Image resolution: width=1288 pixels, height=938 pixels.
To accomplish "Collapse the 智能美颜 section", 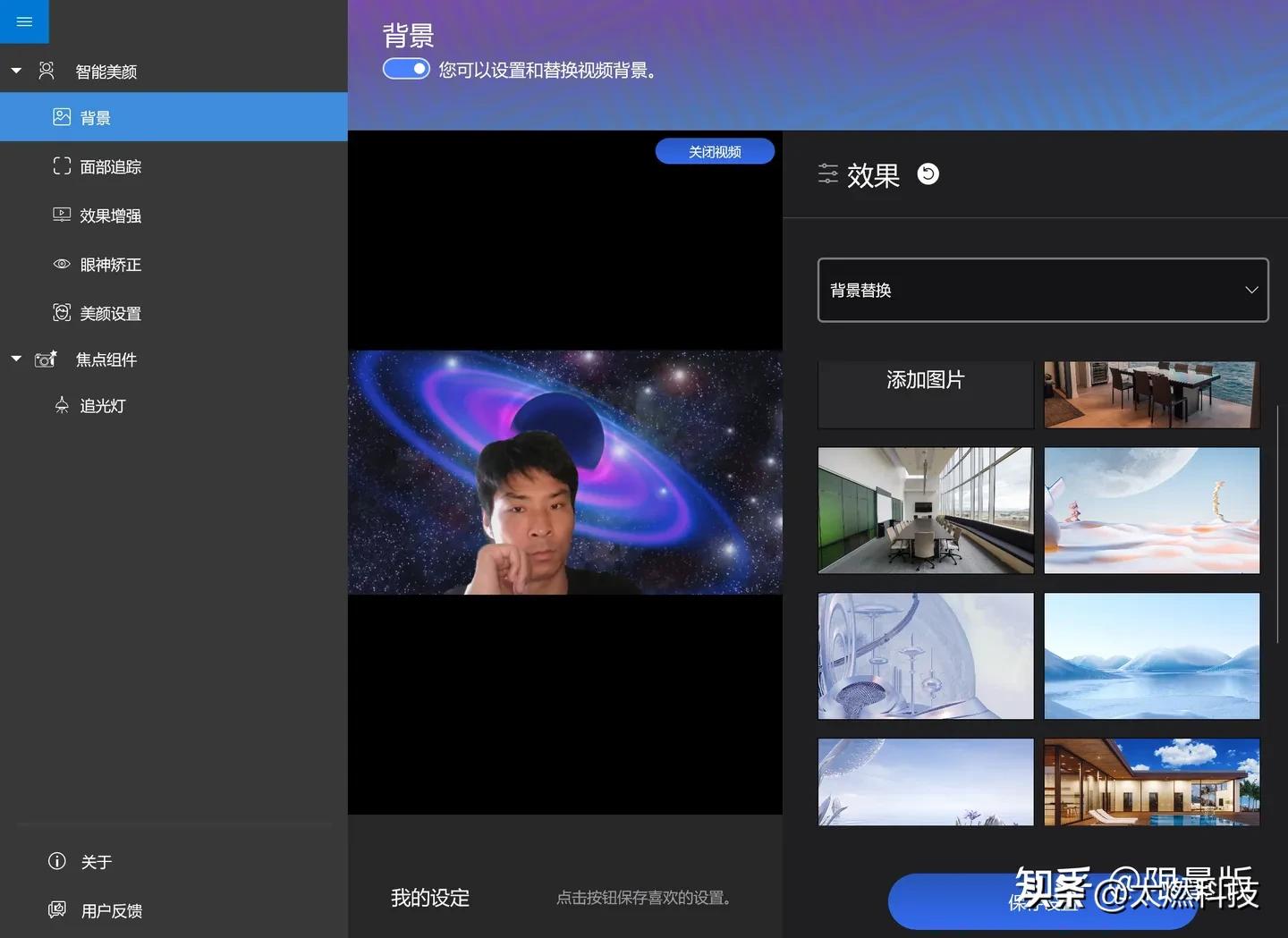I will click(15, 70).
